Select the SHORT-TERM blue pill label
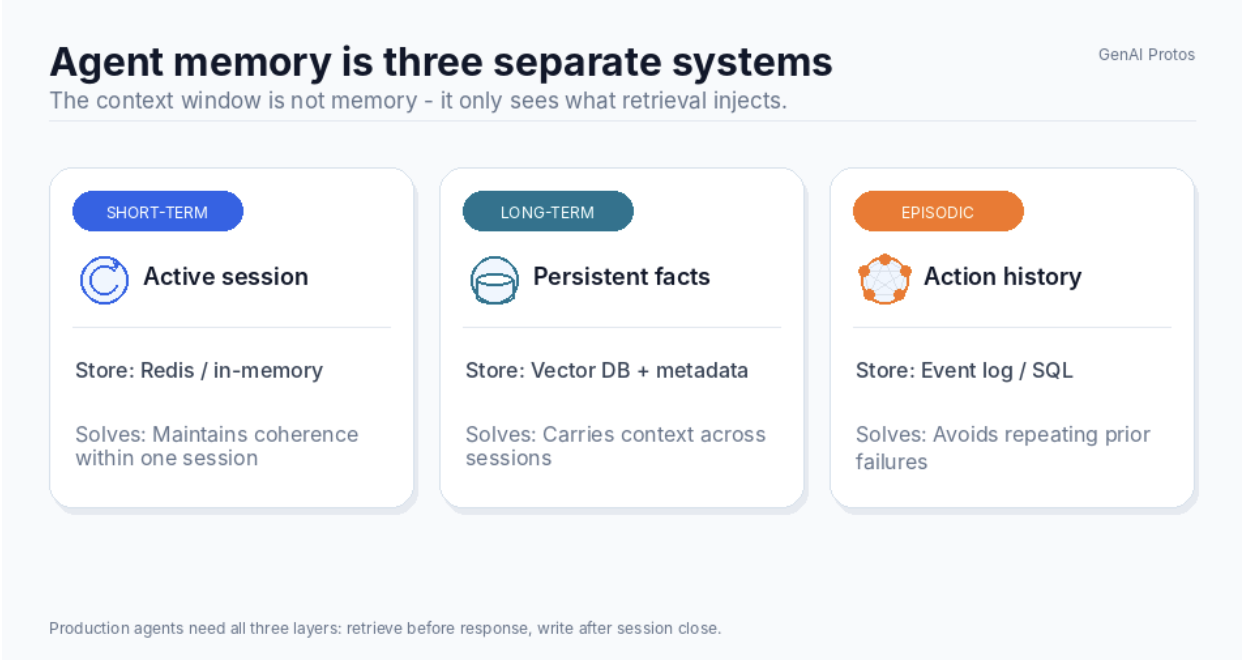 point(158,212)
